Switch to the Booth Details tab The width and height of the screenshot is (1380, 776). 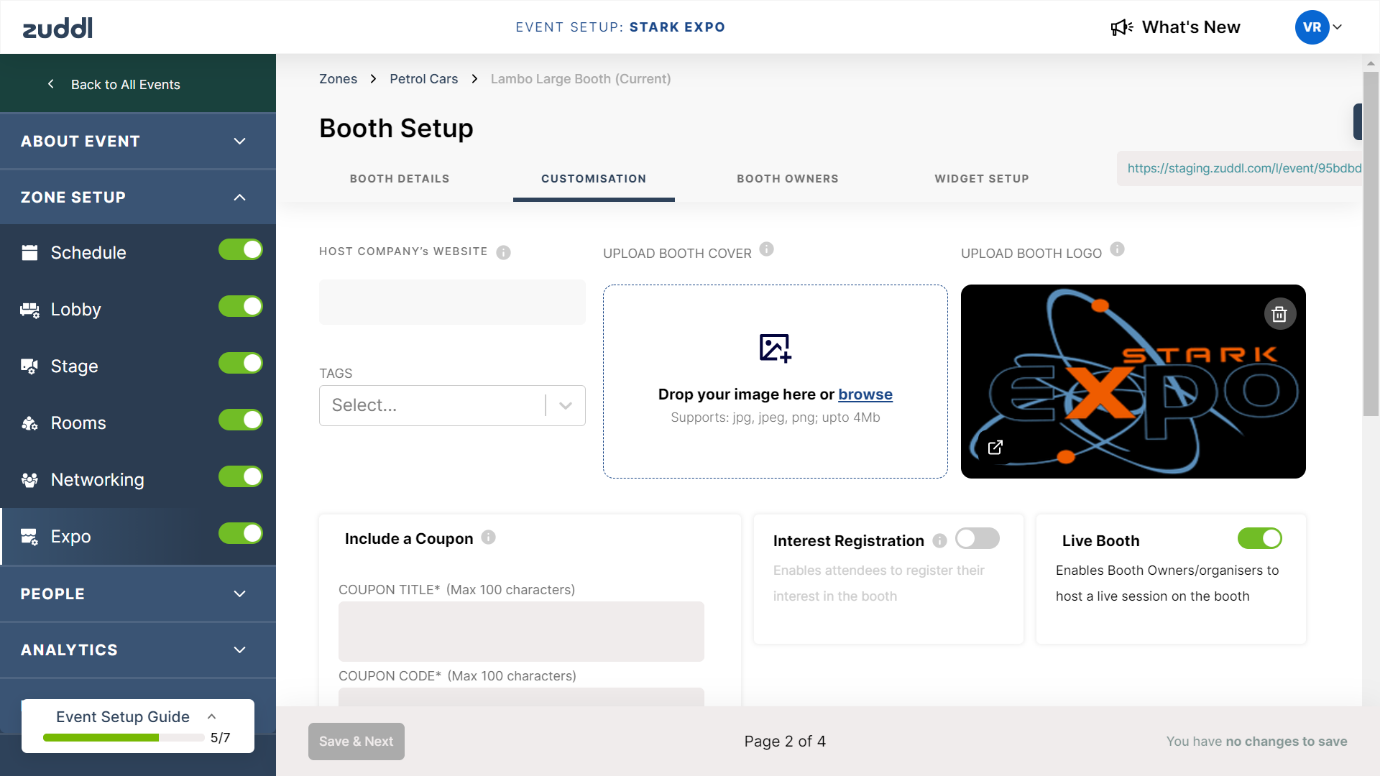tap(400, 179)
